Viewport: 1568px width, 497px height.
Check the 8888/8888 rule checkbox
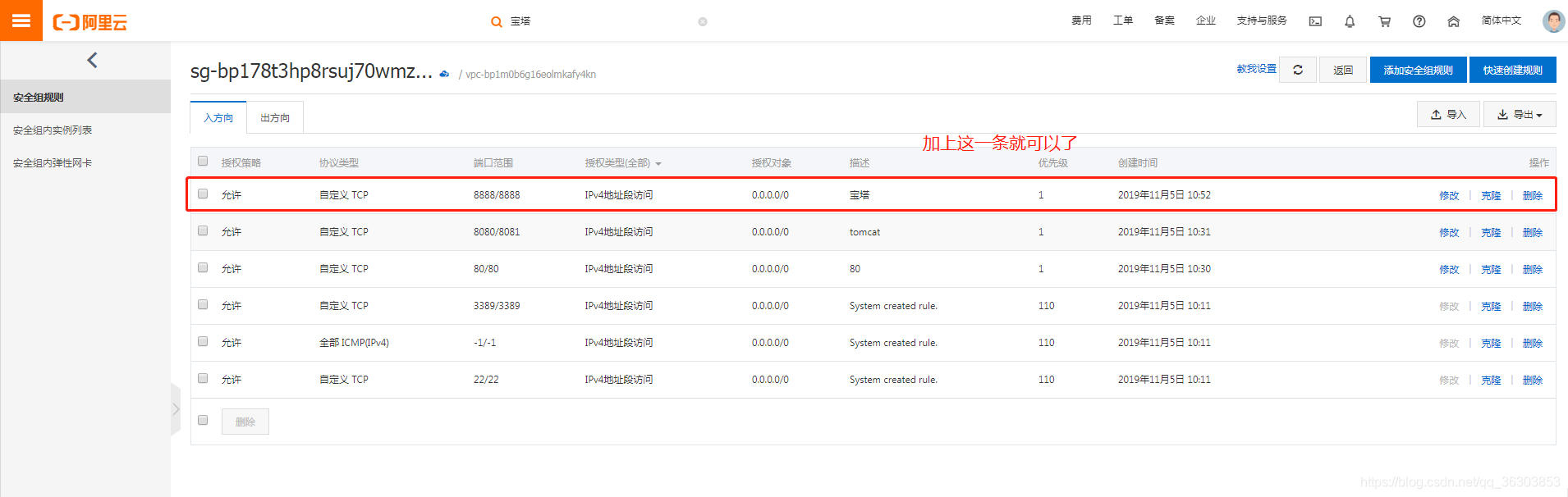pos(203,194)
